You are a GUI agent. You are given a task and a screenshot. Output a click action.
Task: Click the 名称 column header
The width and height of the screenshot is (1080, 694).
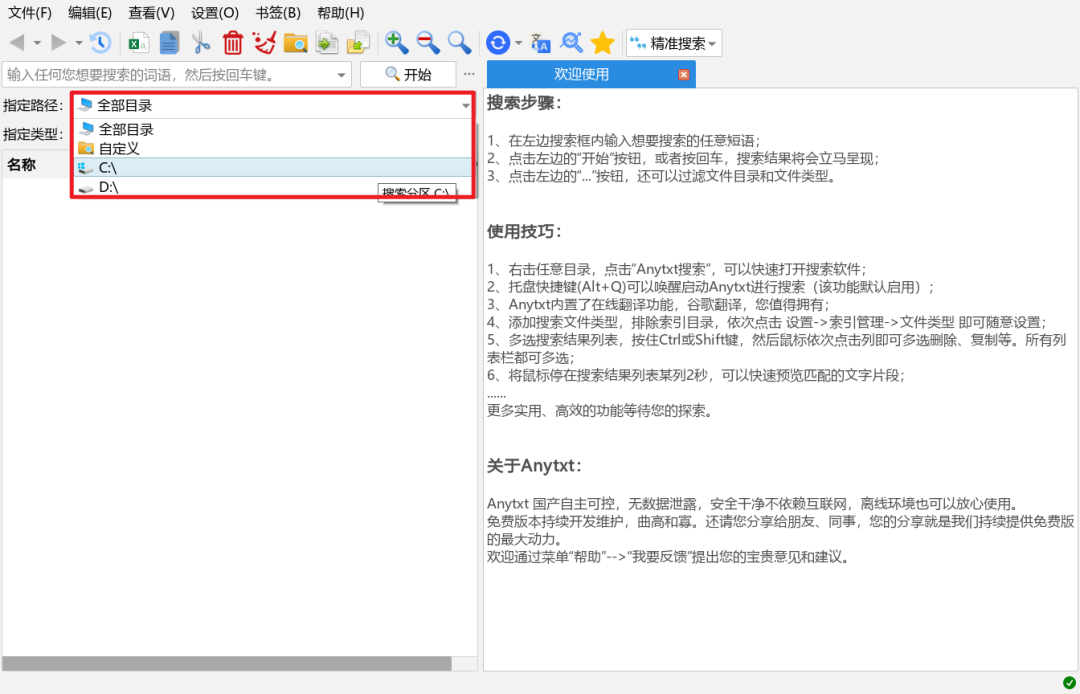tap(21, 165)
